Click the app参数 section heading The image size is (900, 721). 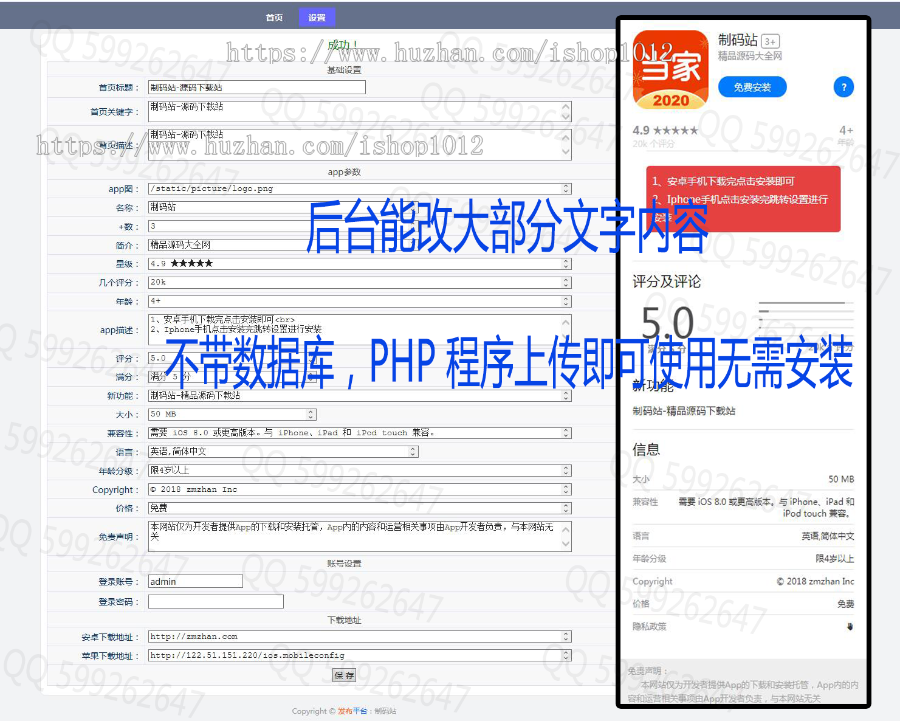click(344, 172)
